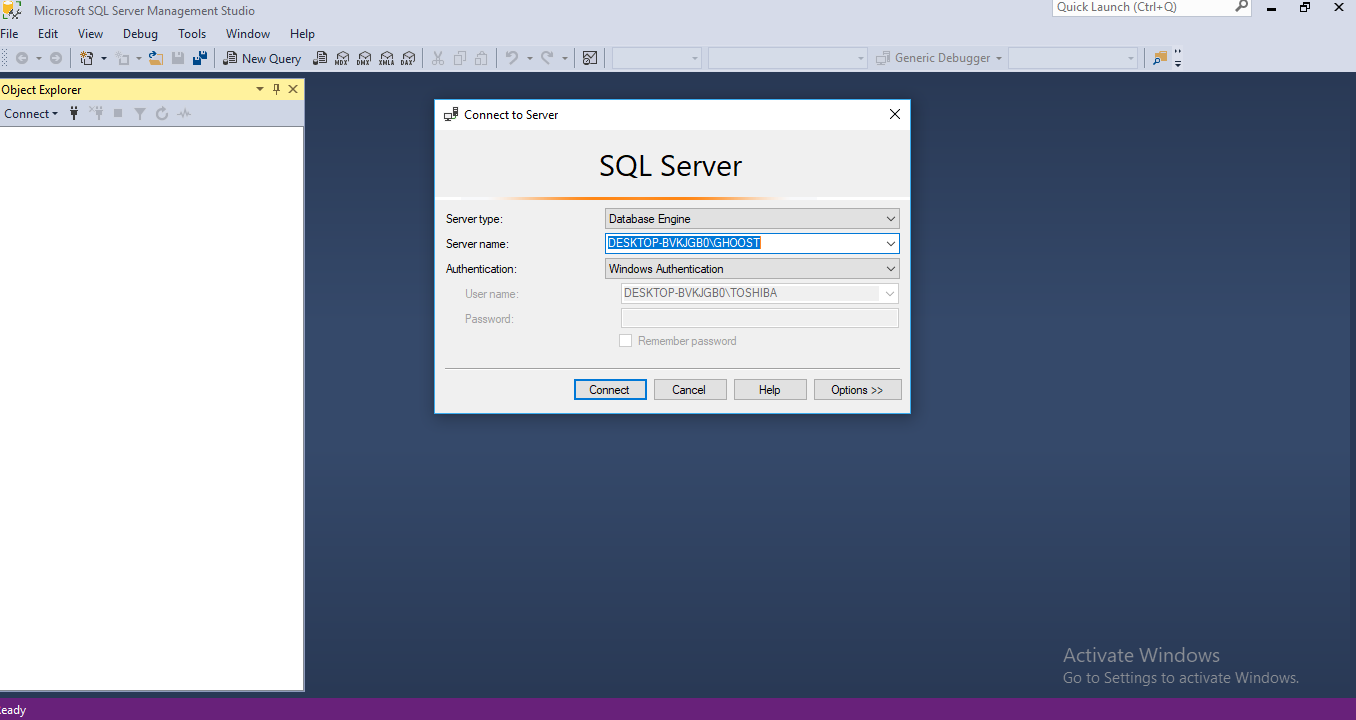Show advanced settings via Options button
This screenshot has height=720, width=1356.
click(x=857, y=389)
